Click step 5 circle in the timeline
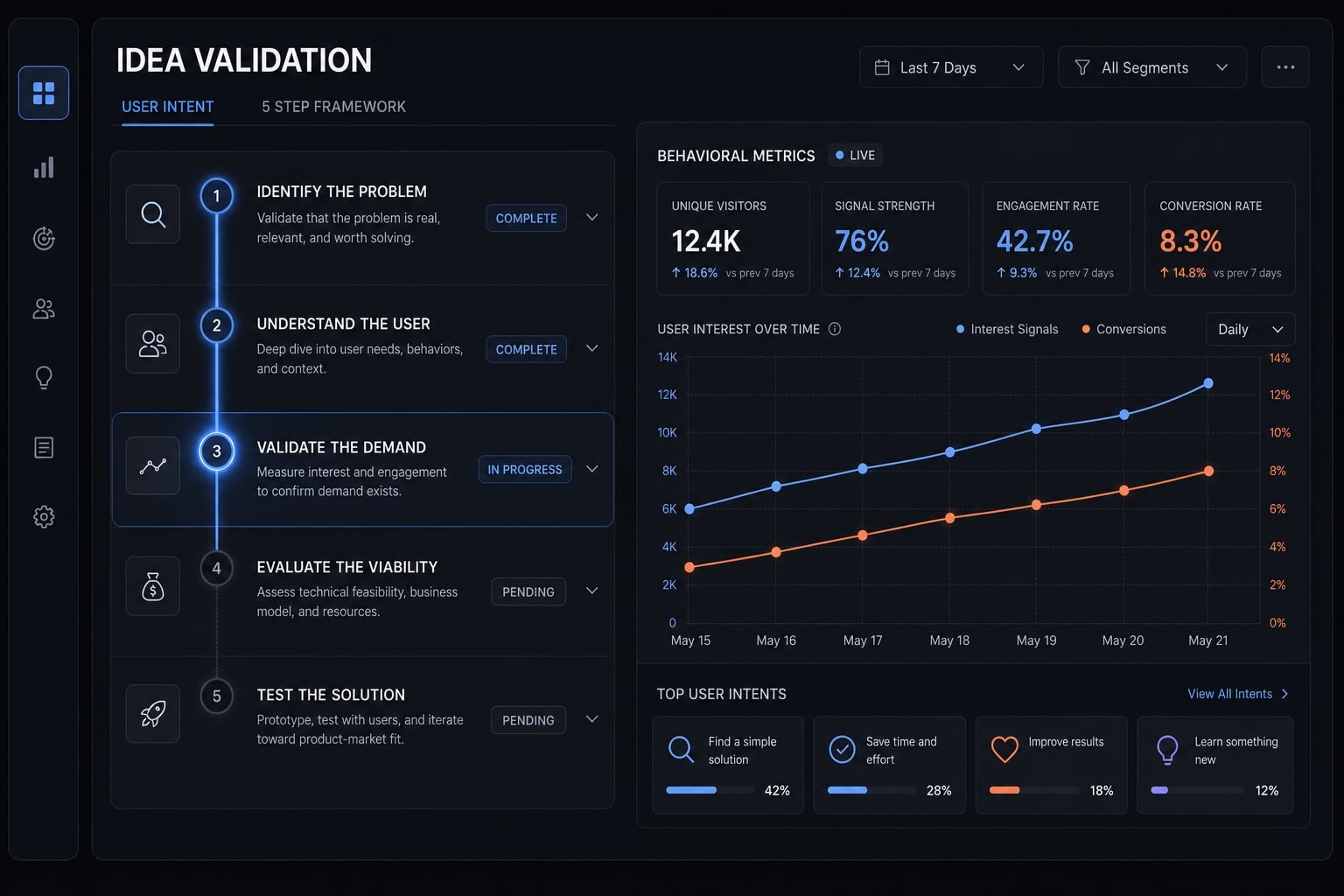Screen dimensions: 1344x896 217,696
